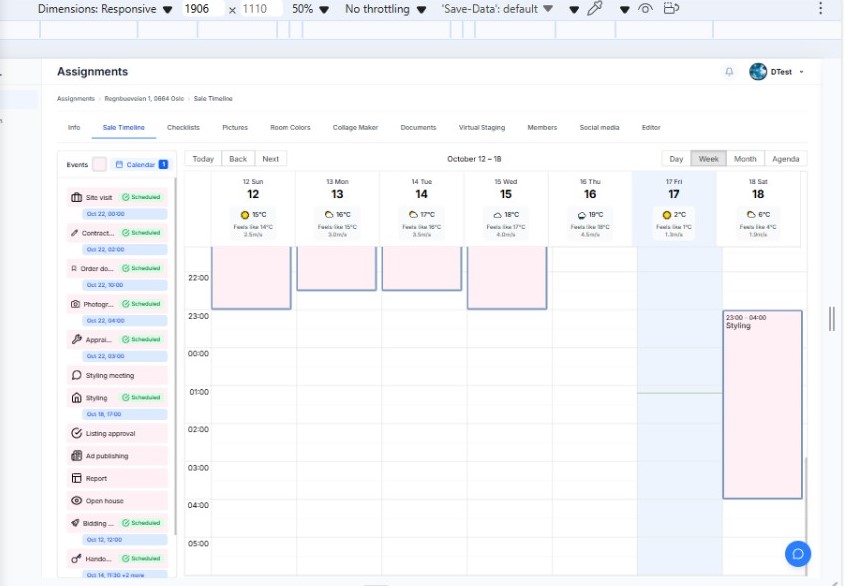The width and height of the screenshot is (844, 586).
Task: Switch to the Day view
Action: 676,159
